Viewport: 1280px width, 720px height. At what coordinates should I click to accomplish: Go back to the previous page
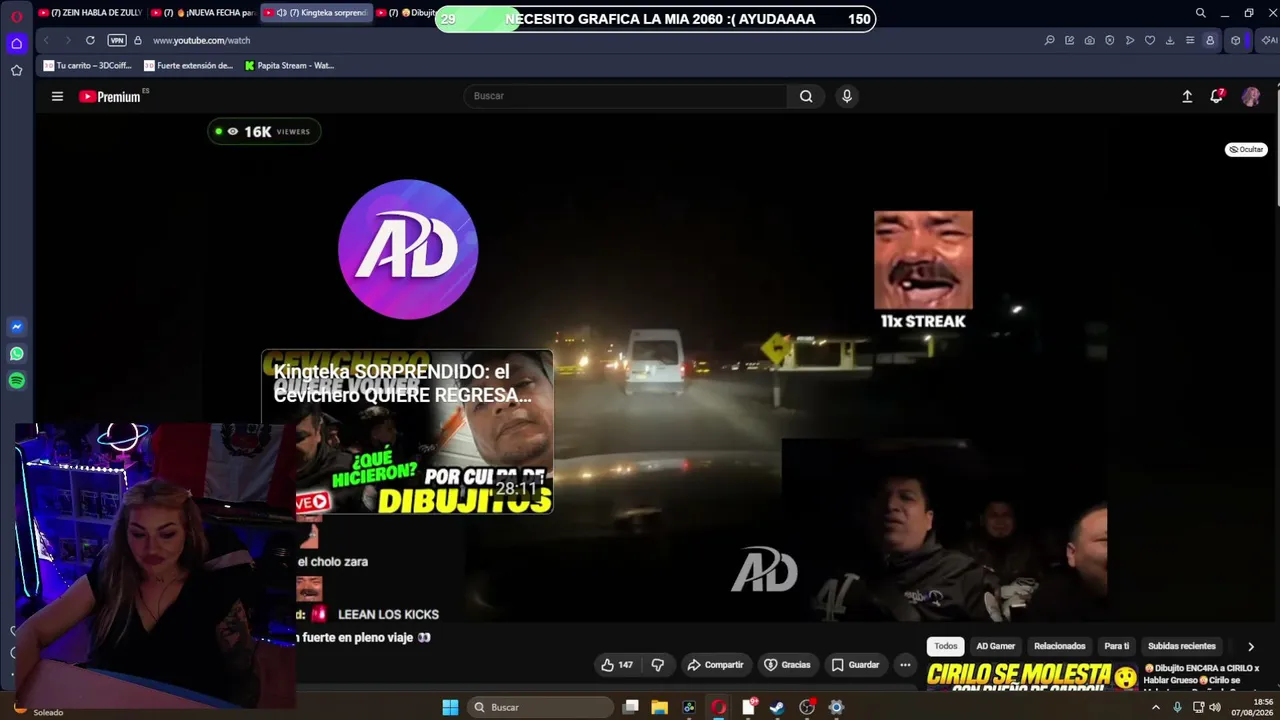coord(46,40)
